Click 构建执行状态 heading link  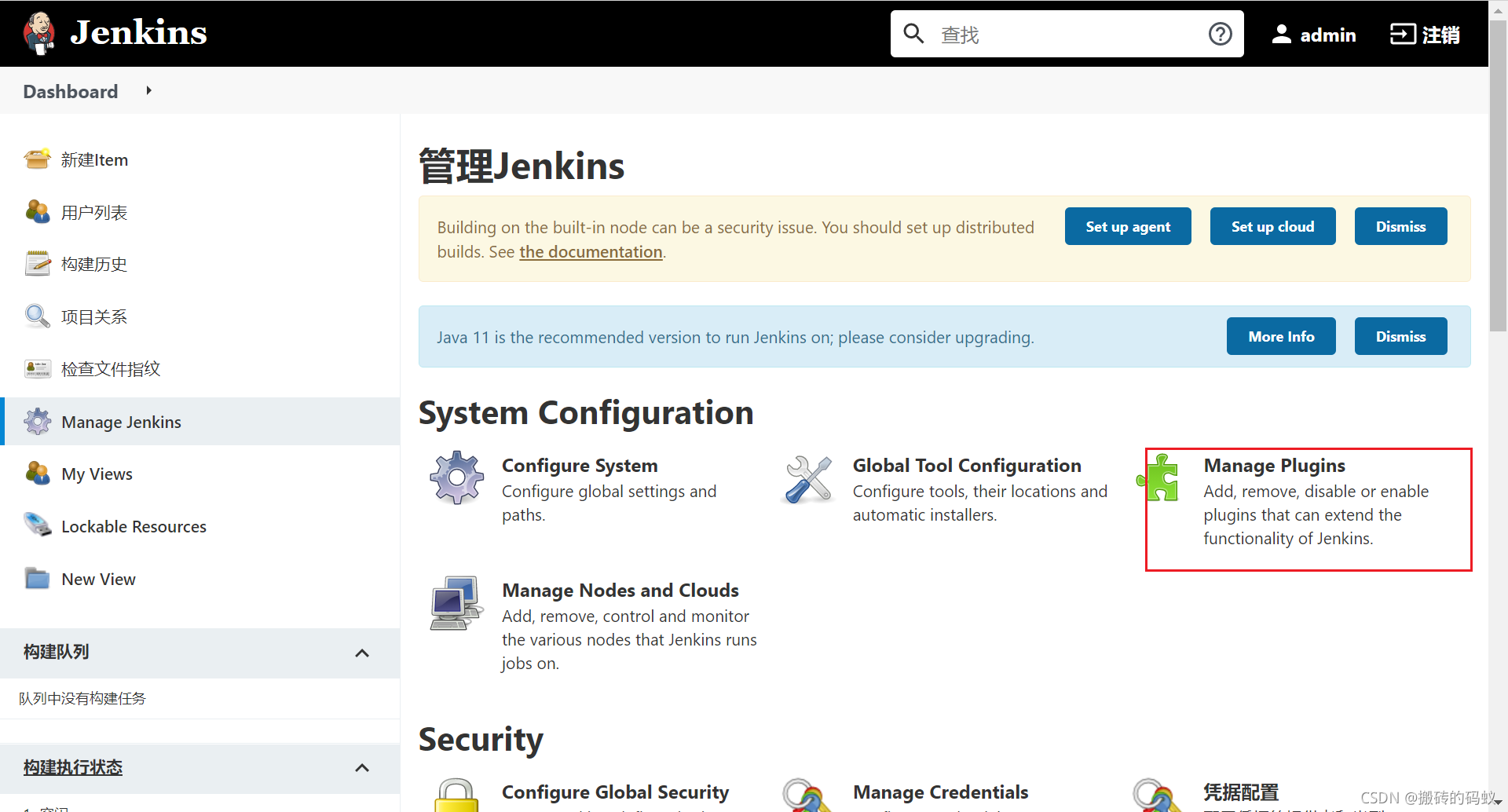(x=73, y=767)
